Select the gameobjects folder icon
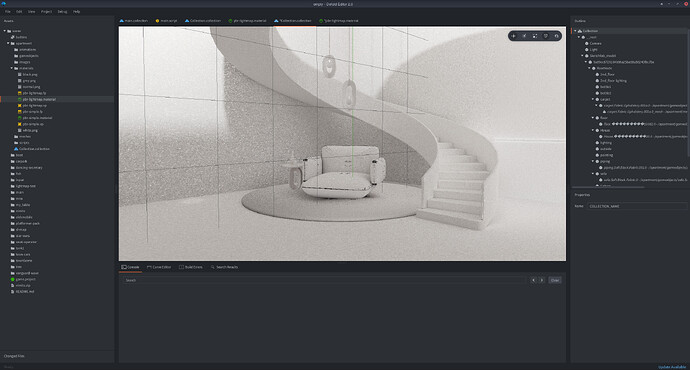Screen dimensions: 690x370 coord(16,56)
